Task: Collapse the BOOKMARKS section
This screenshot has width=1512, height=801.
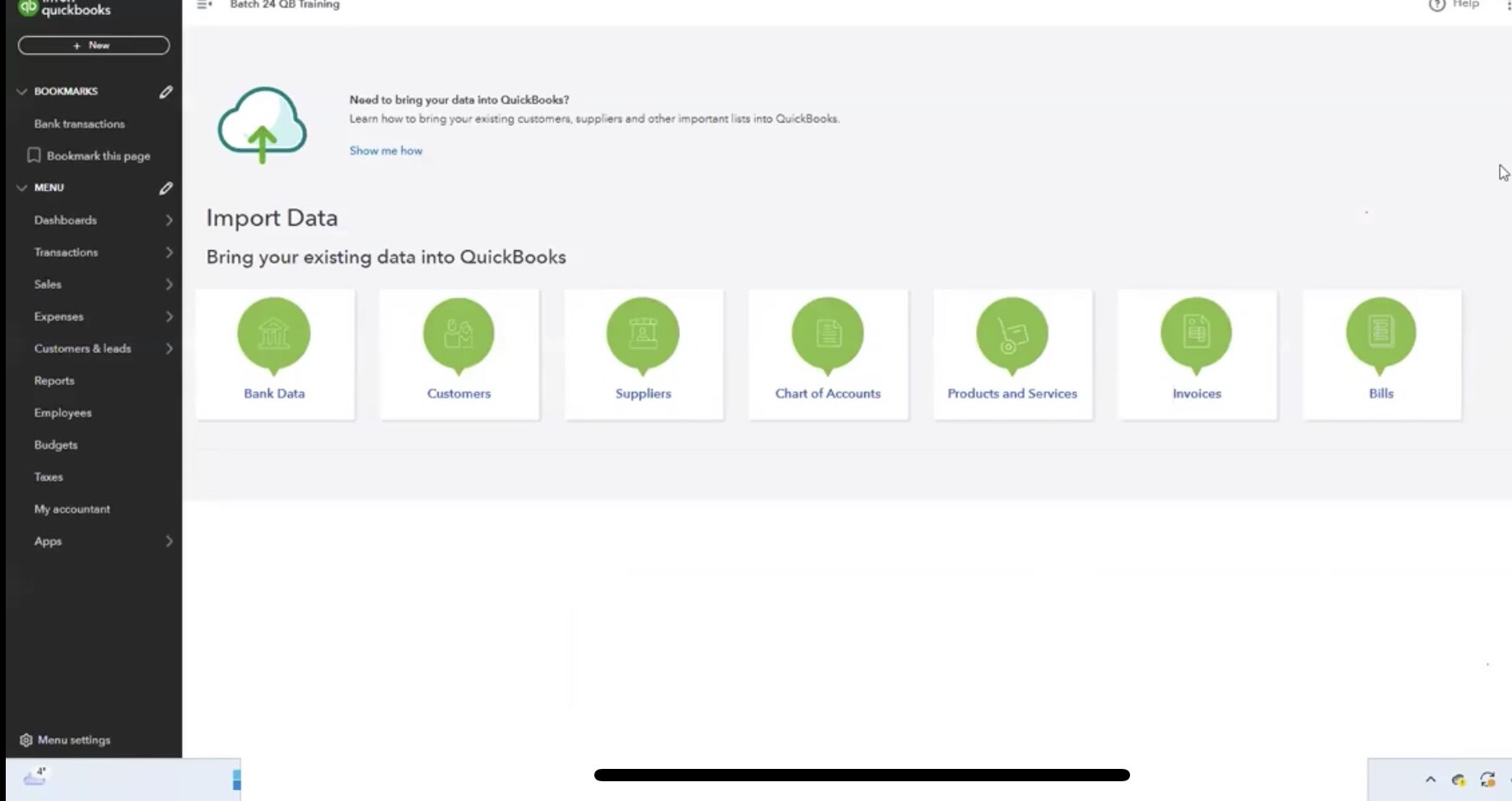Action: tap(22, 91)
